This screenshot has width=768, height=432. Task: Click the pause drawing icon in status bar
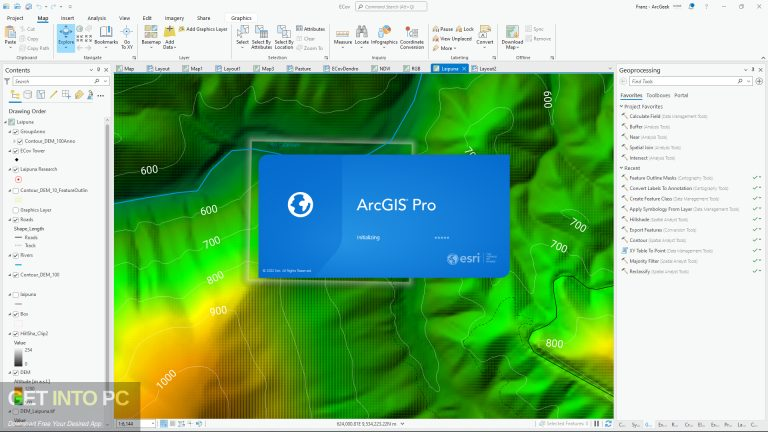597,424
